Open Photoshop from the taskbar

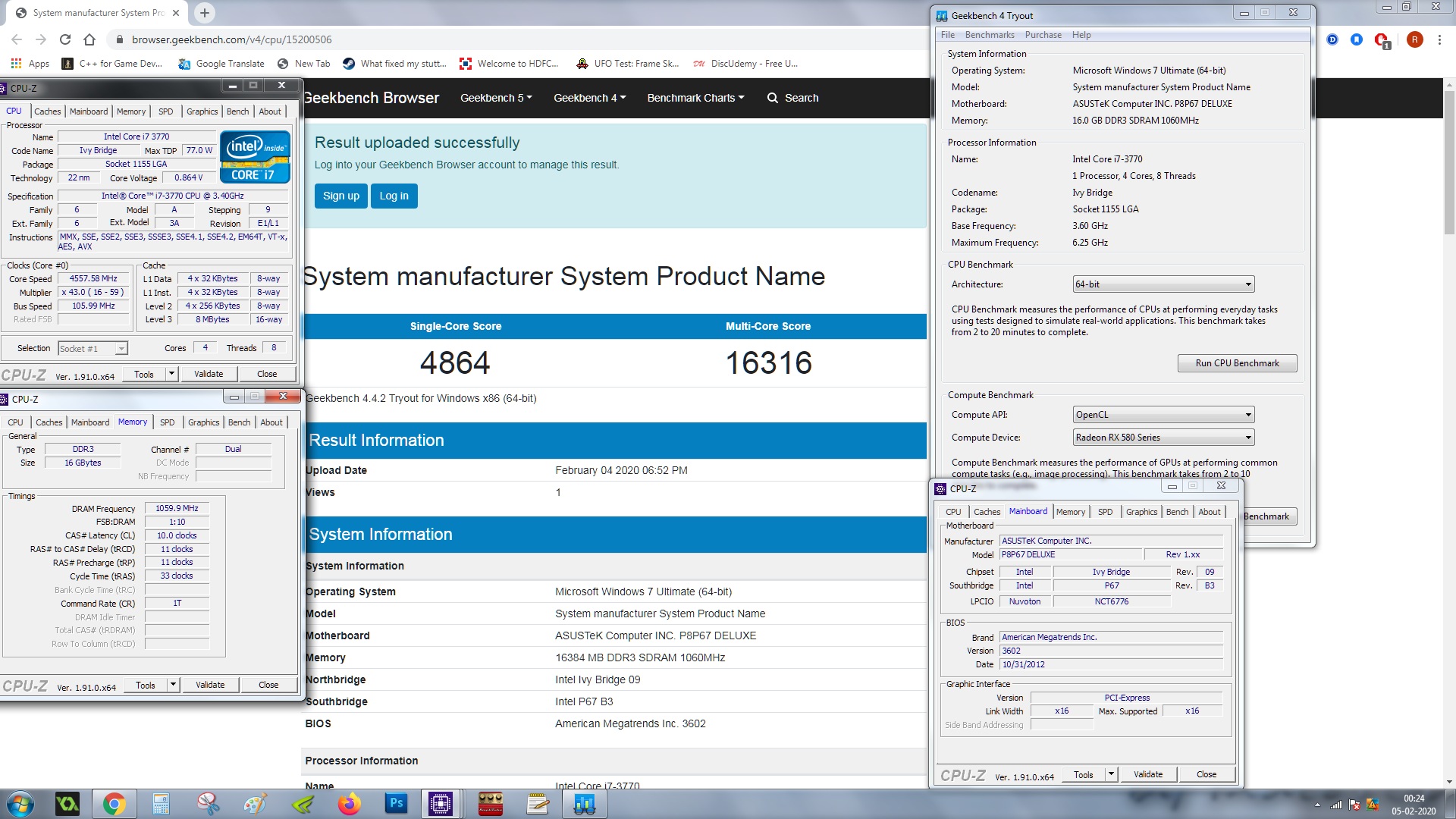point(396,804)
